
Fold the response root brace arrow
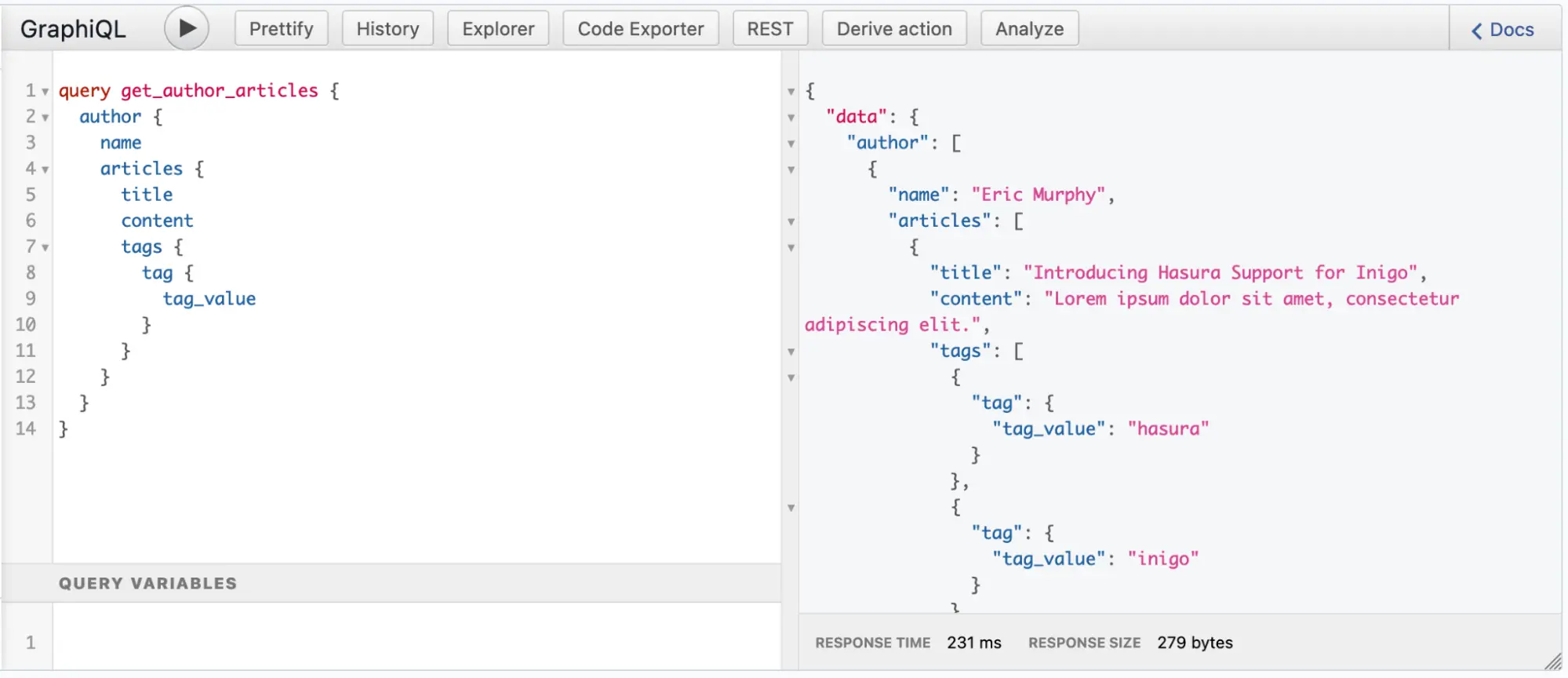point(791,92)
